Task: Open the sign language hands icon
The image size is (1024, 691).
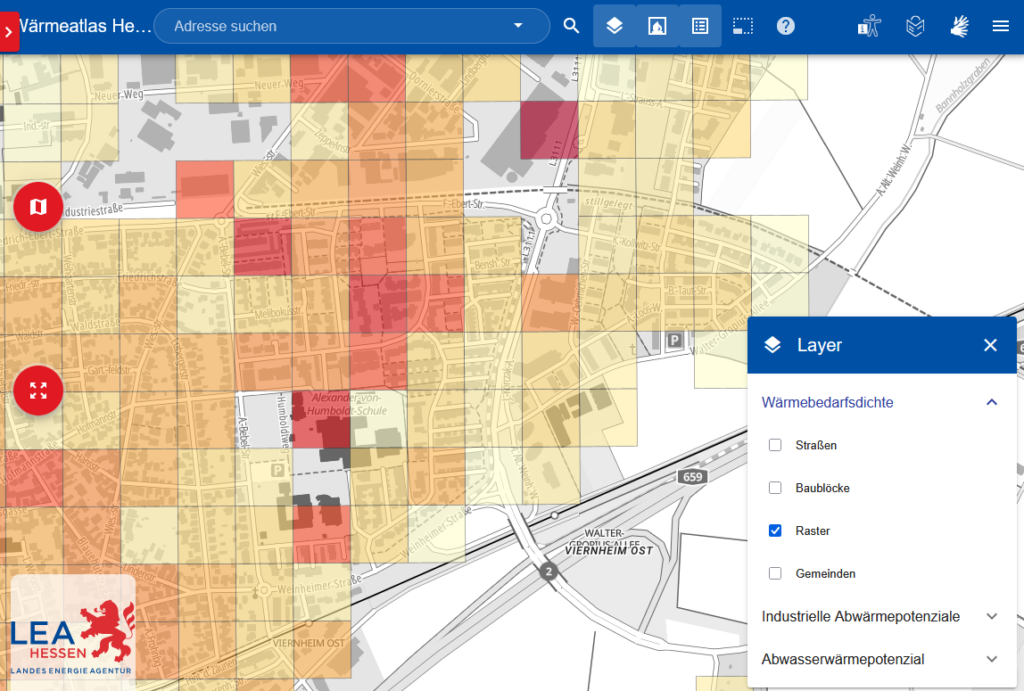Action: click(958, 26)
